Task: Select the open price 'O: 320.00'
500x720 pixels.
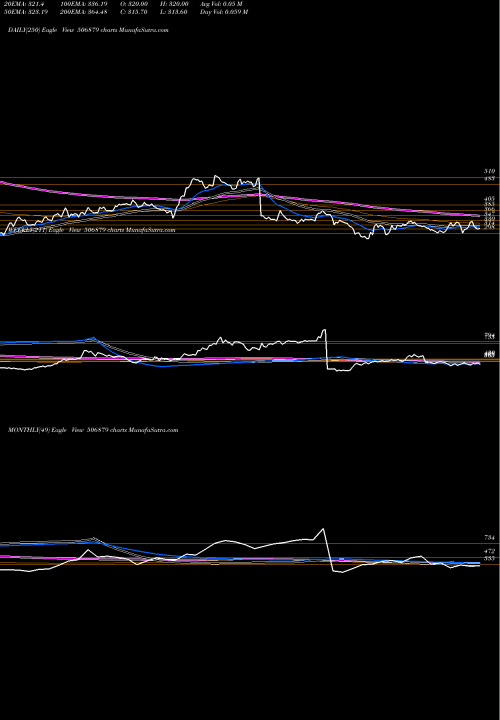Action: pyautogui.click(x=134, y=4)
